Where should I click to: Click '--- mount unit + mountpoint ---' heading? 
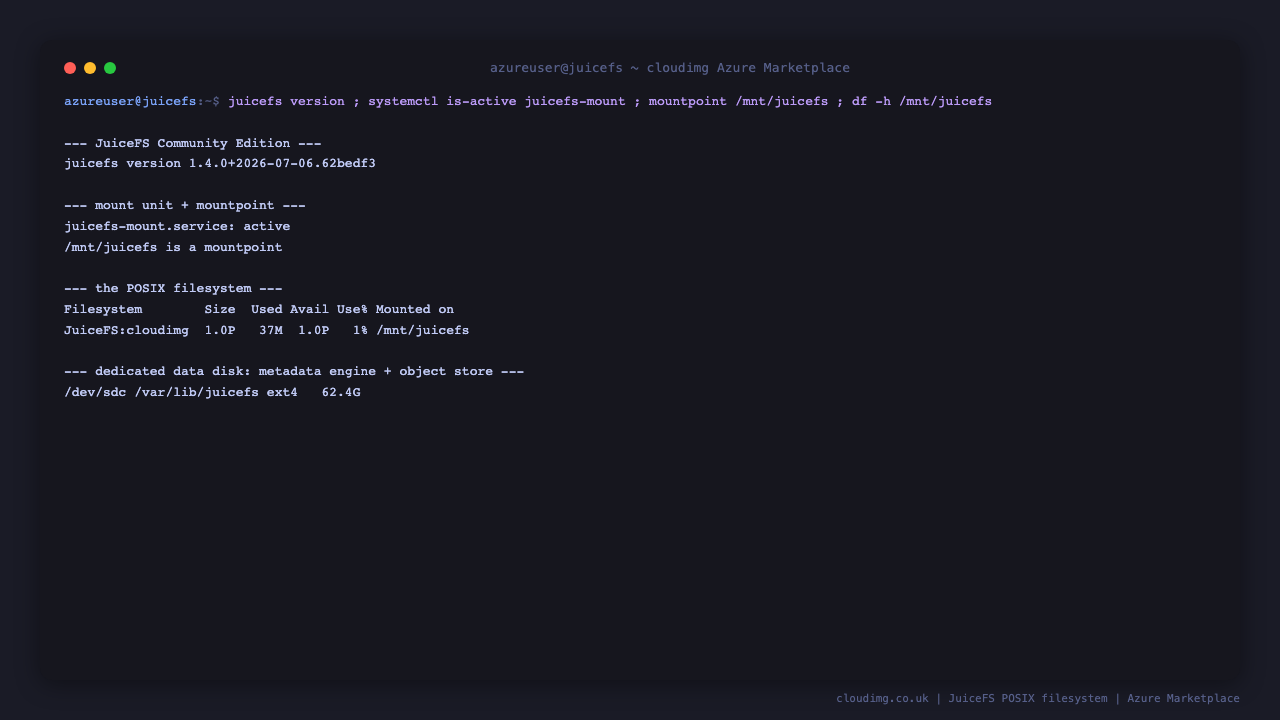(x=185, y=205)
